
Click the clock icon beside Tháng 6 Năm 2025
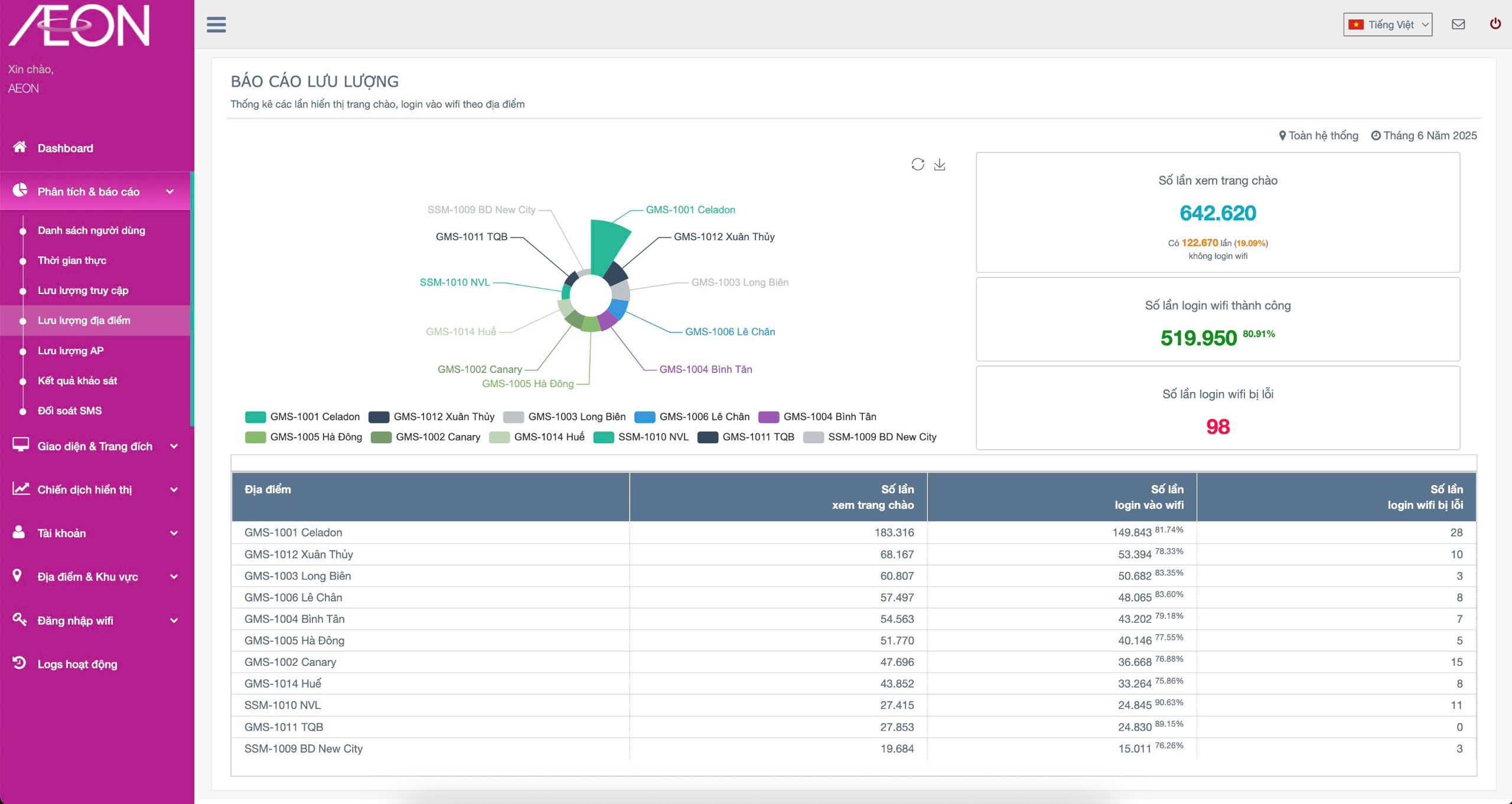coord(1376,136)
